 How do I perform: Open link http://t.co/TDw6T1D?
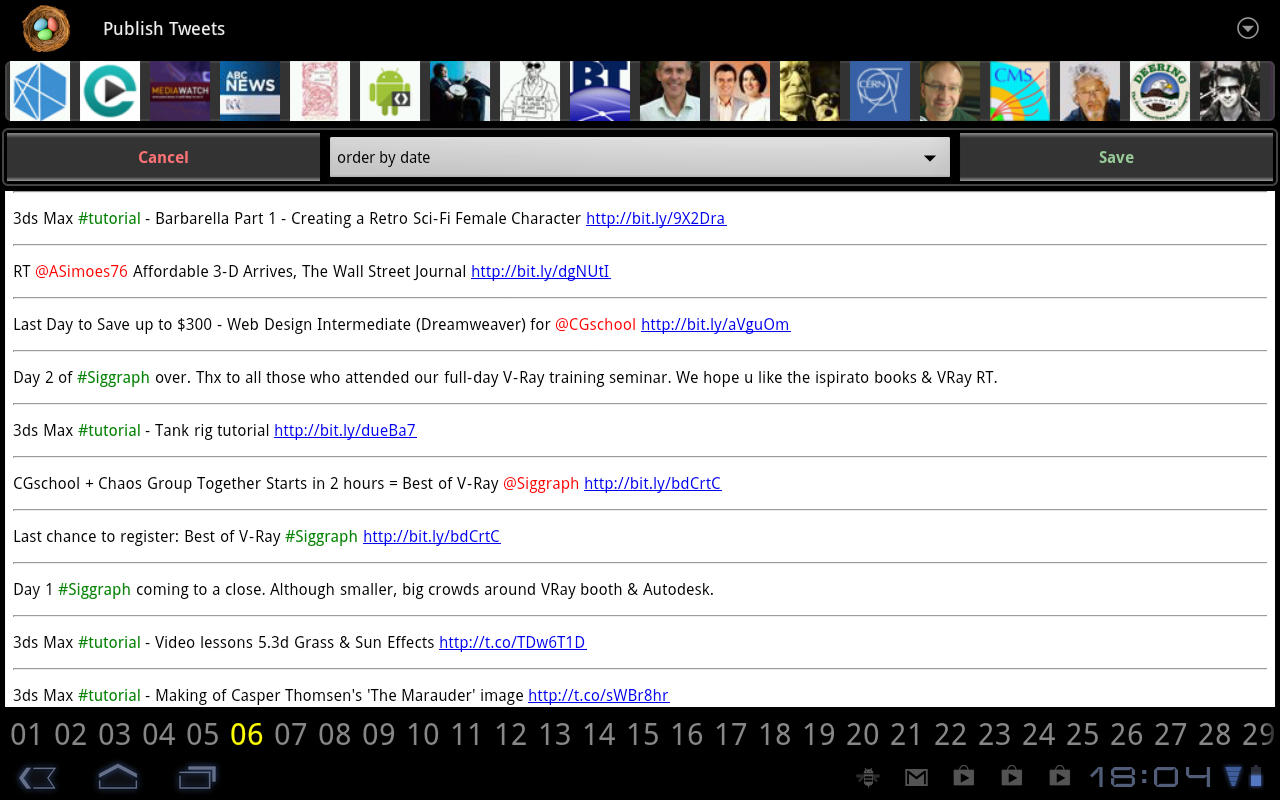coord(513,642)
